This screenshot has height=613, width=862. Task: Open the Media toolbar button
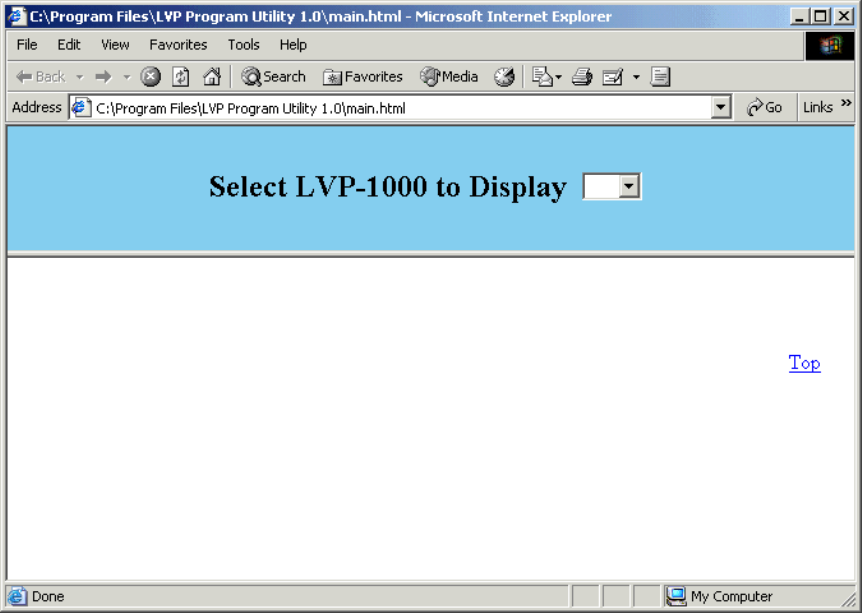449,77
